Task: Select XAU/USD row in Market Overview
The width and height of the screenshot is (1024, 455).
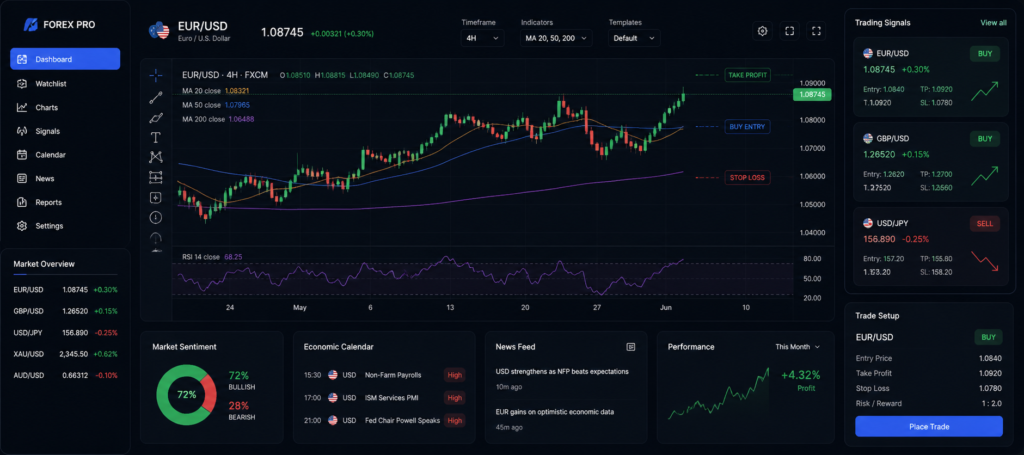Action: click(x=65, y=353)
